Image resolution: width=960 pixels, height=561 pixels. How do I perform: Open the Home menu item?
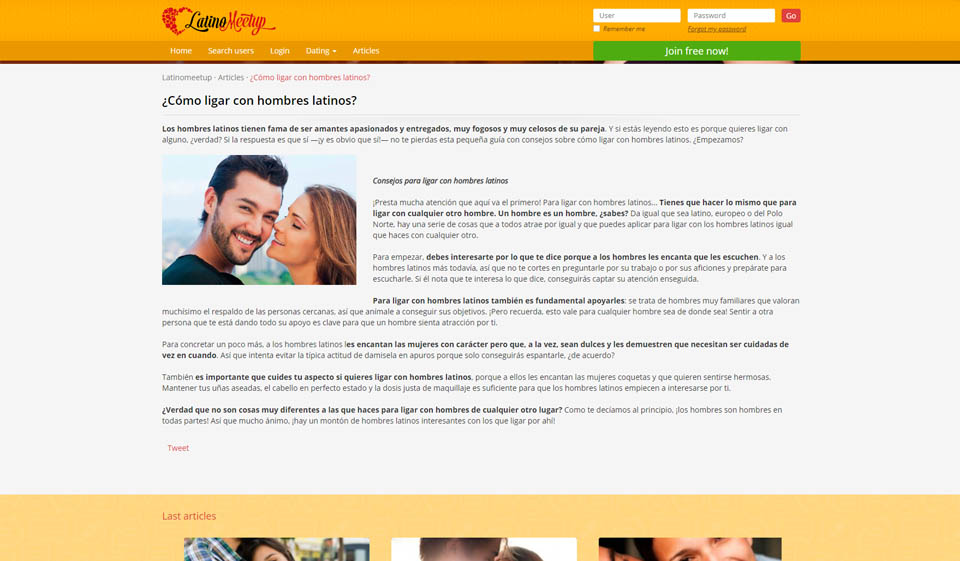coord(181,51)
